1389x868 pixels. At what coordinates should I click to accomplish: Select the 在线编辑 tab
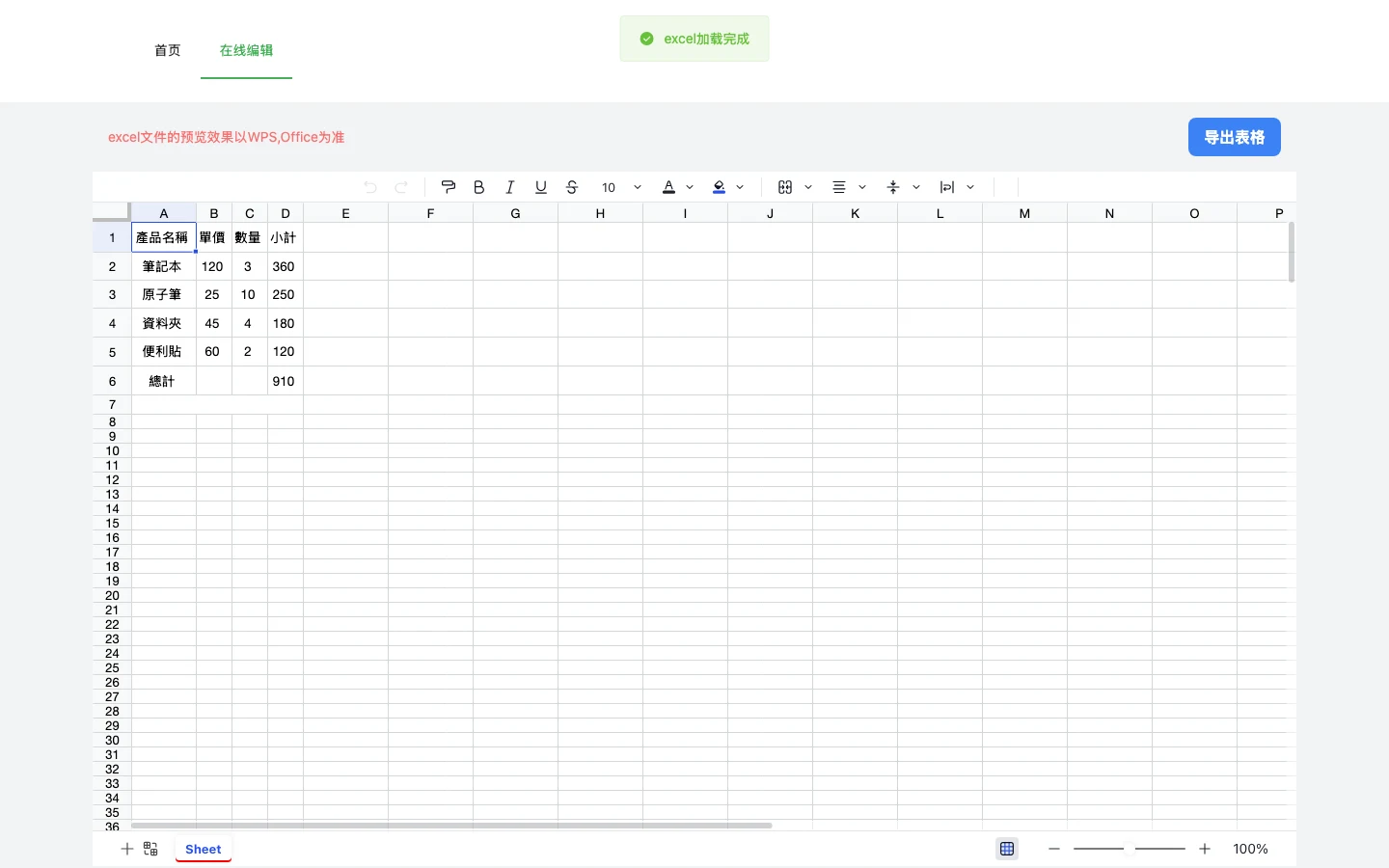pyautogui.click(x=246, y=50)
